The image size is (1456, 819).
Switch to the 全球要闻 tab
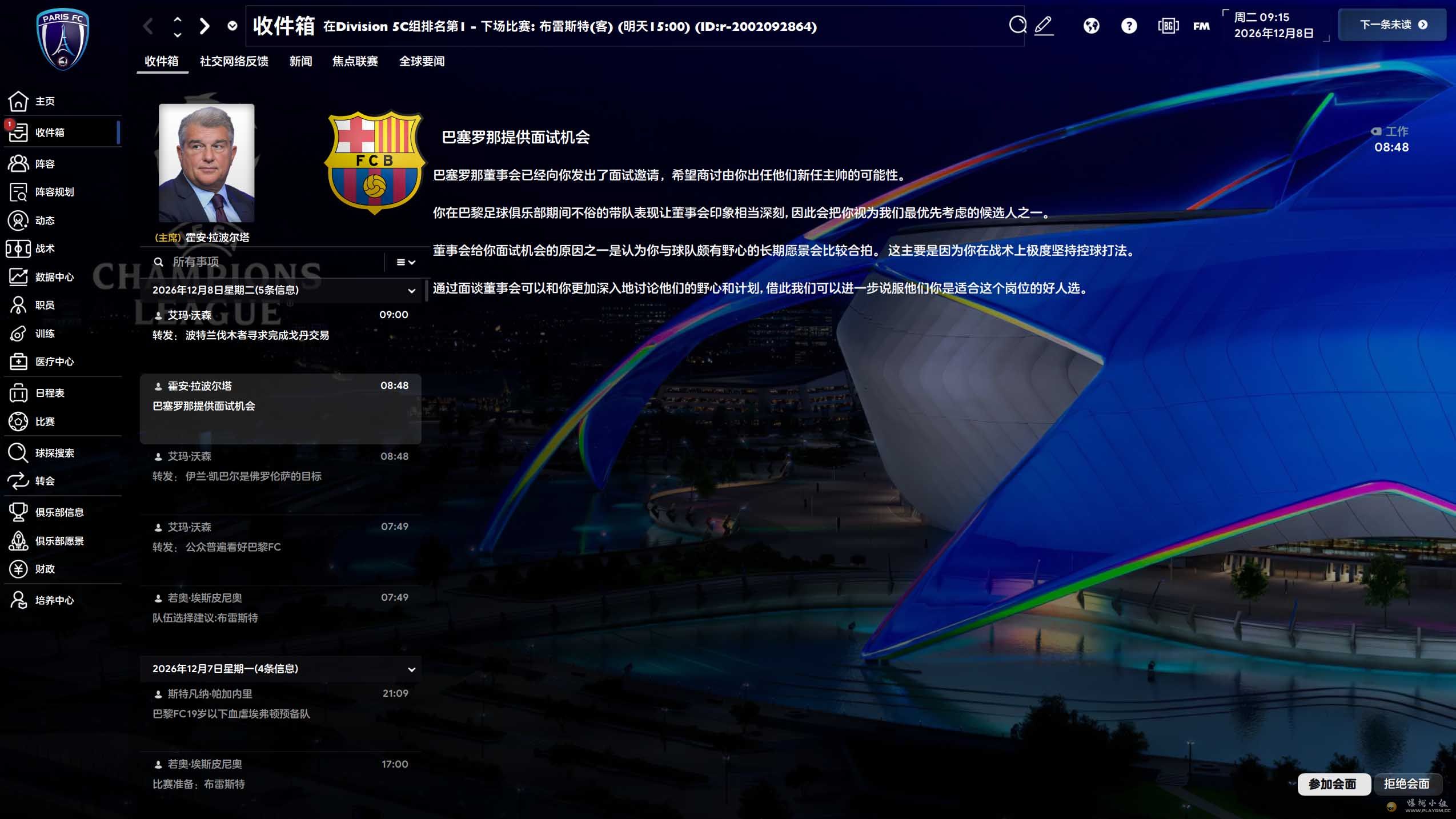(x=422, y=61)
